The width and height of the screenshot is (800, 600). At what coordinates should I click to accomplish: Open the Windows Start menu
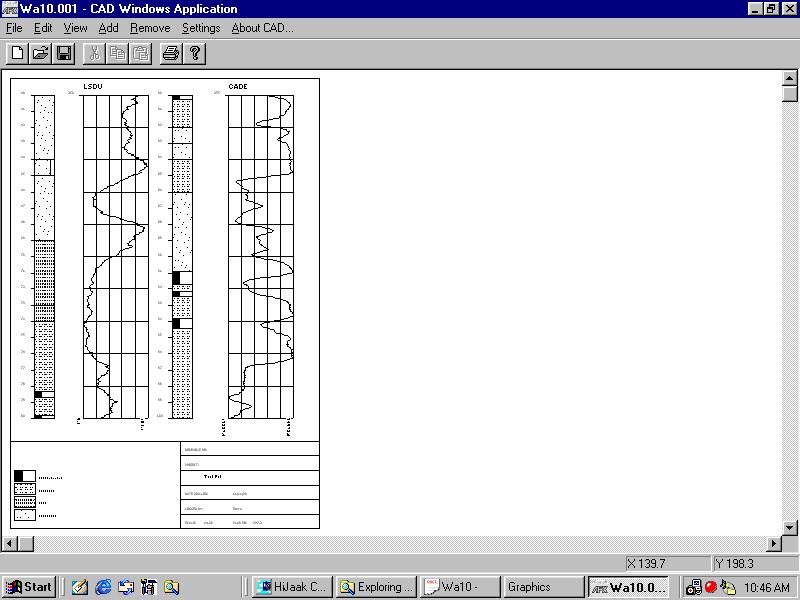[28, 587]
